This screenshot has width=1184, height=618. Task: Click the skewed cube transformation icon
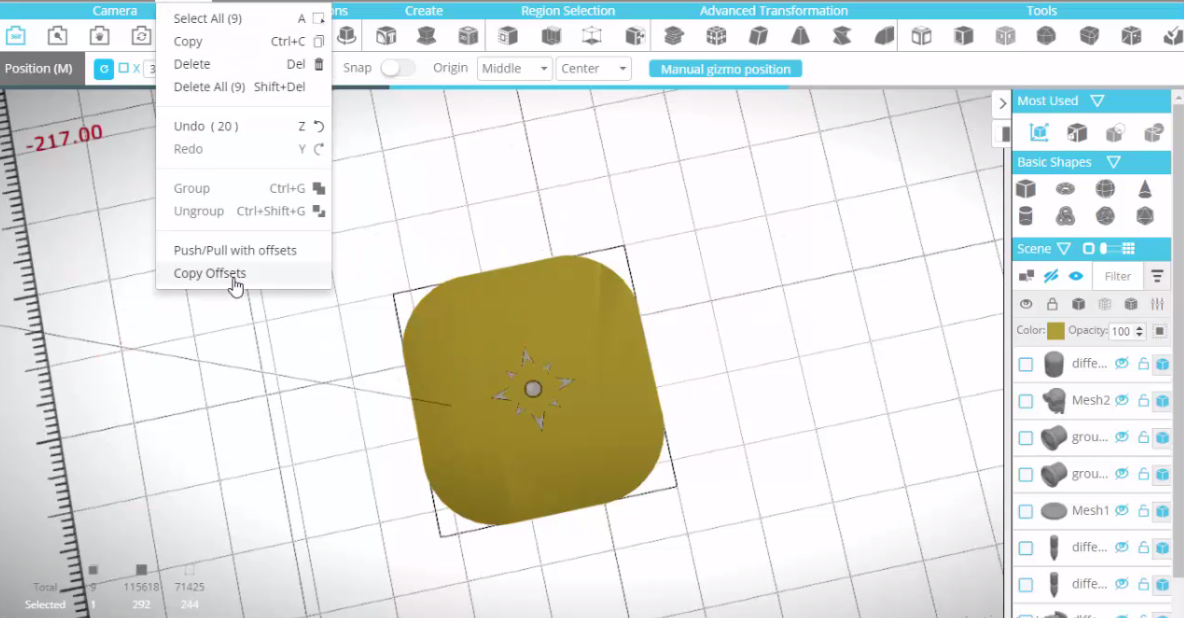[758, 36]
